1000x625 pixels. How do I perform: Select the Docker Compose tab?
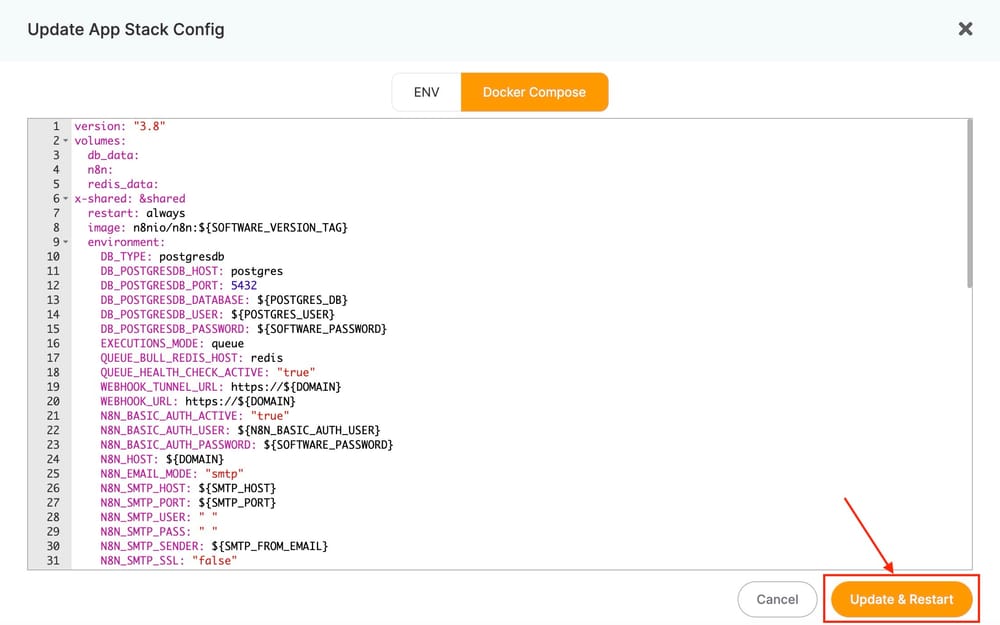534,92
